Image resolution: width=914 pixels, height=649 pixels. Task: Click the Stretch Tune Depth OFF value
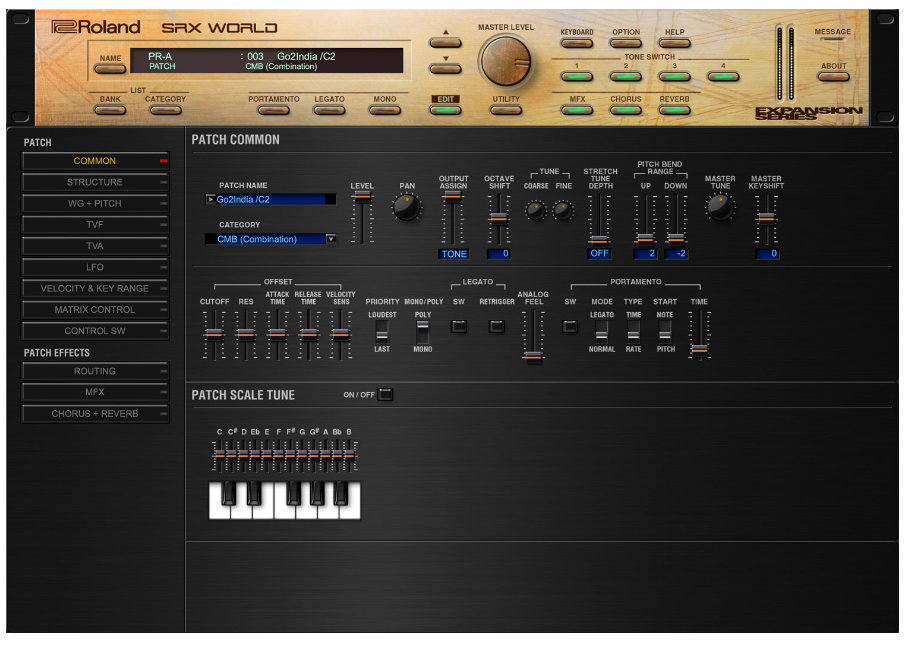click(599, 254)
